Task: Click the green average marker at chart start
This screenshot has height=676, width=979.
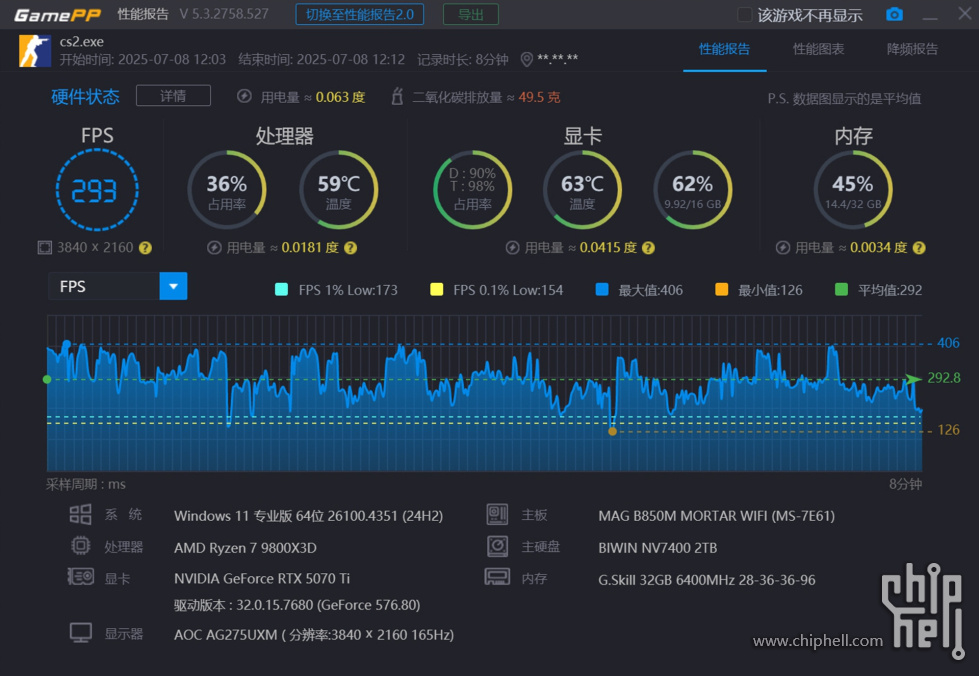Action: [47, 380]
